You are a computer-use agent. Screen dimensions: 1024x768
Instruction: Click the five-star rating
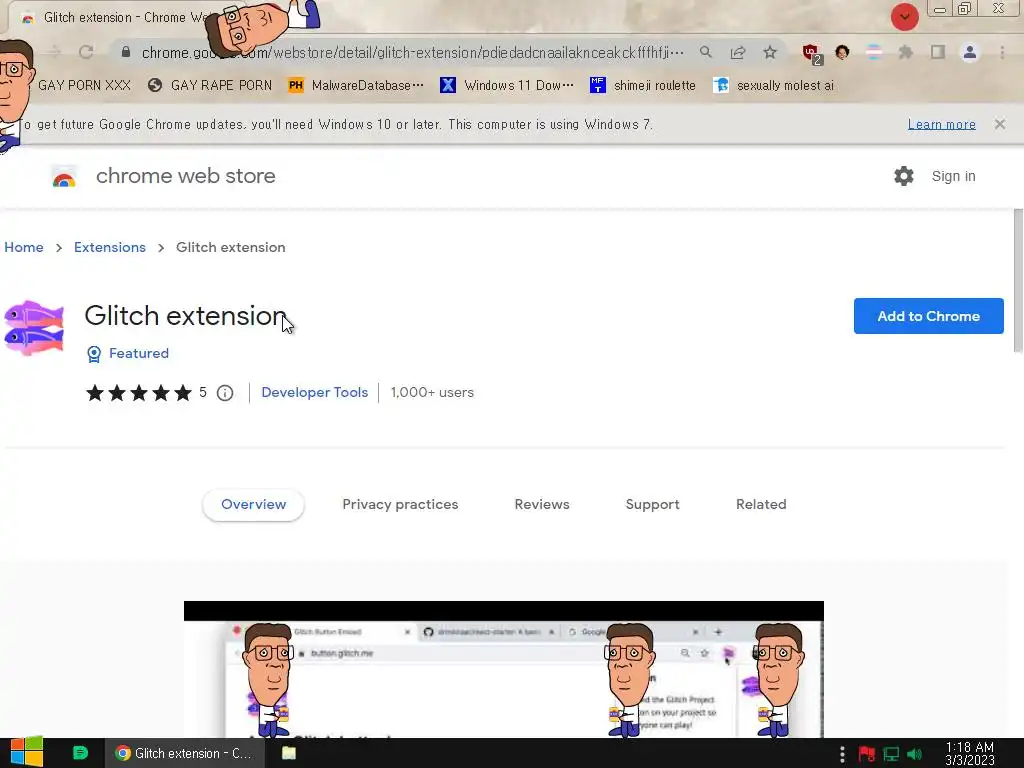coord(138,392)
